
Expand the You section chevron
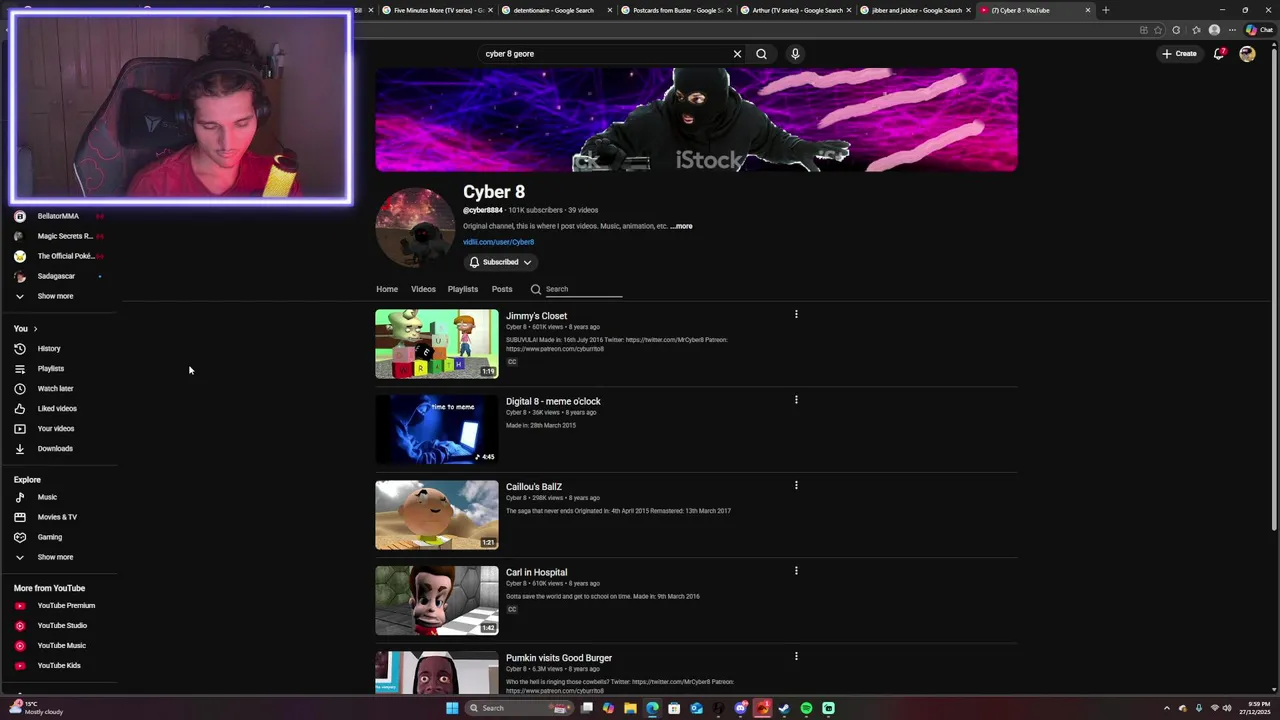(35, 329)
